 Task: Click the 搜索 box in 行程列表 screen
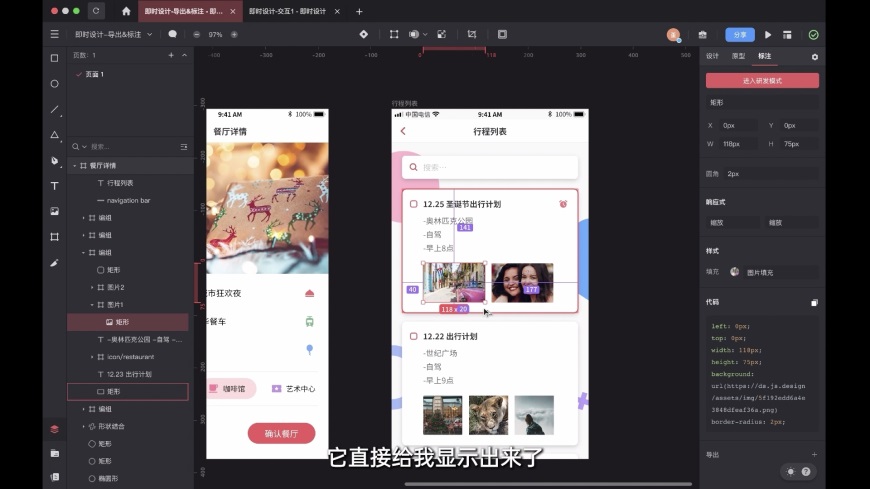pyautogui.click(x=489, y=167)
